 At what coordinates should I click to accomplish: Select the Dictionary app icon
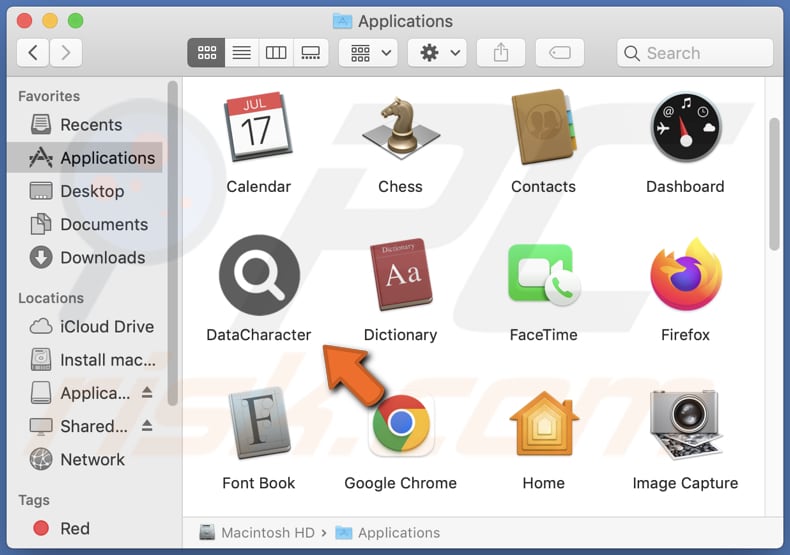click(x=401, y=274)
